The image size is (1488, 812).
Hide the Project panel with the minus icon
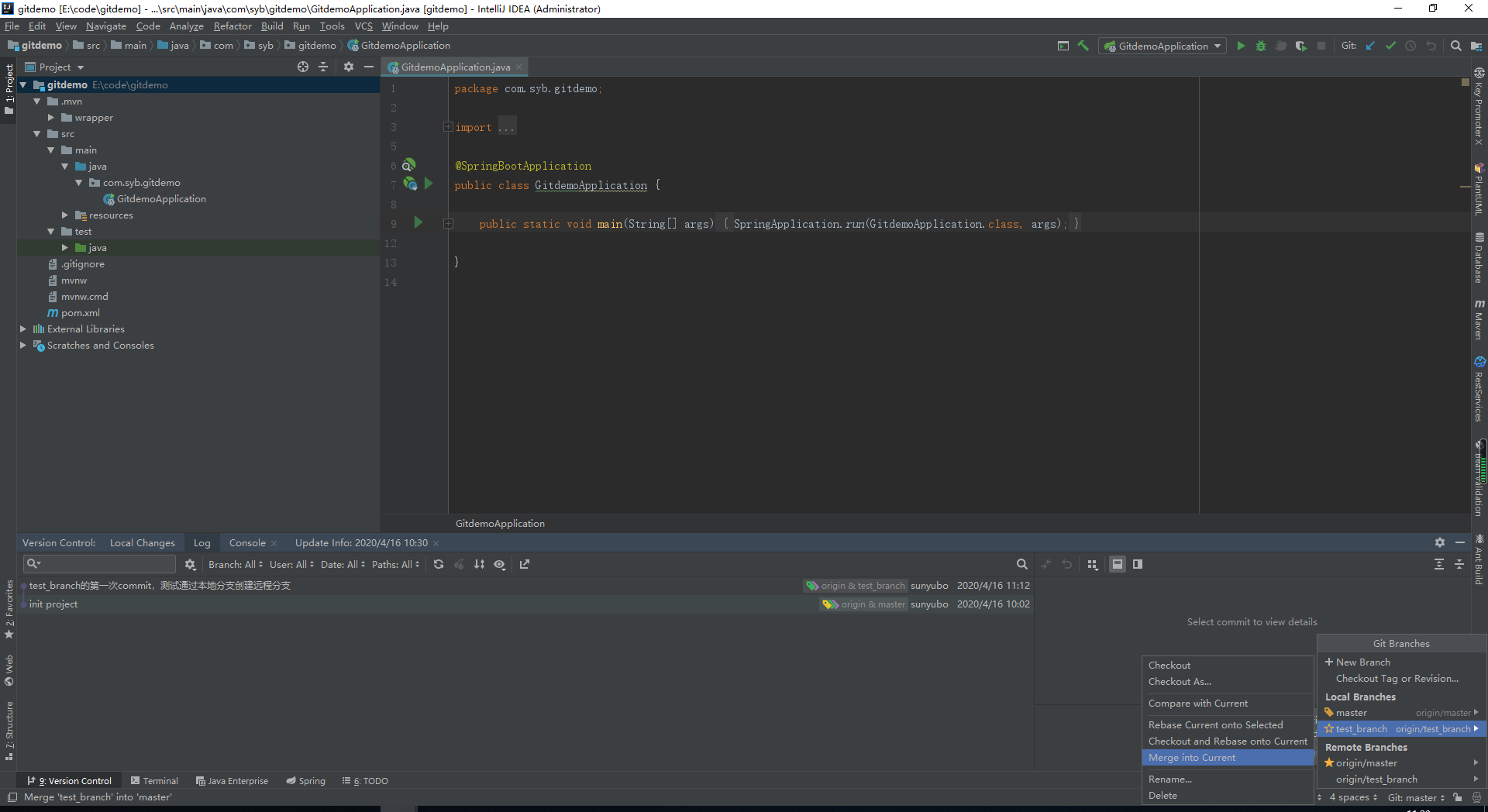point(369,67)
